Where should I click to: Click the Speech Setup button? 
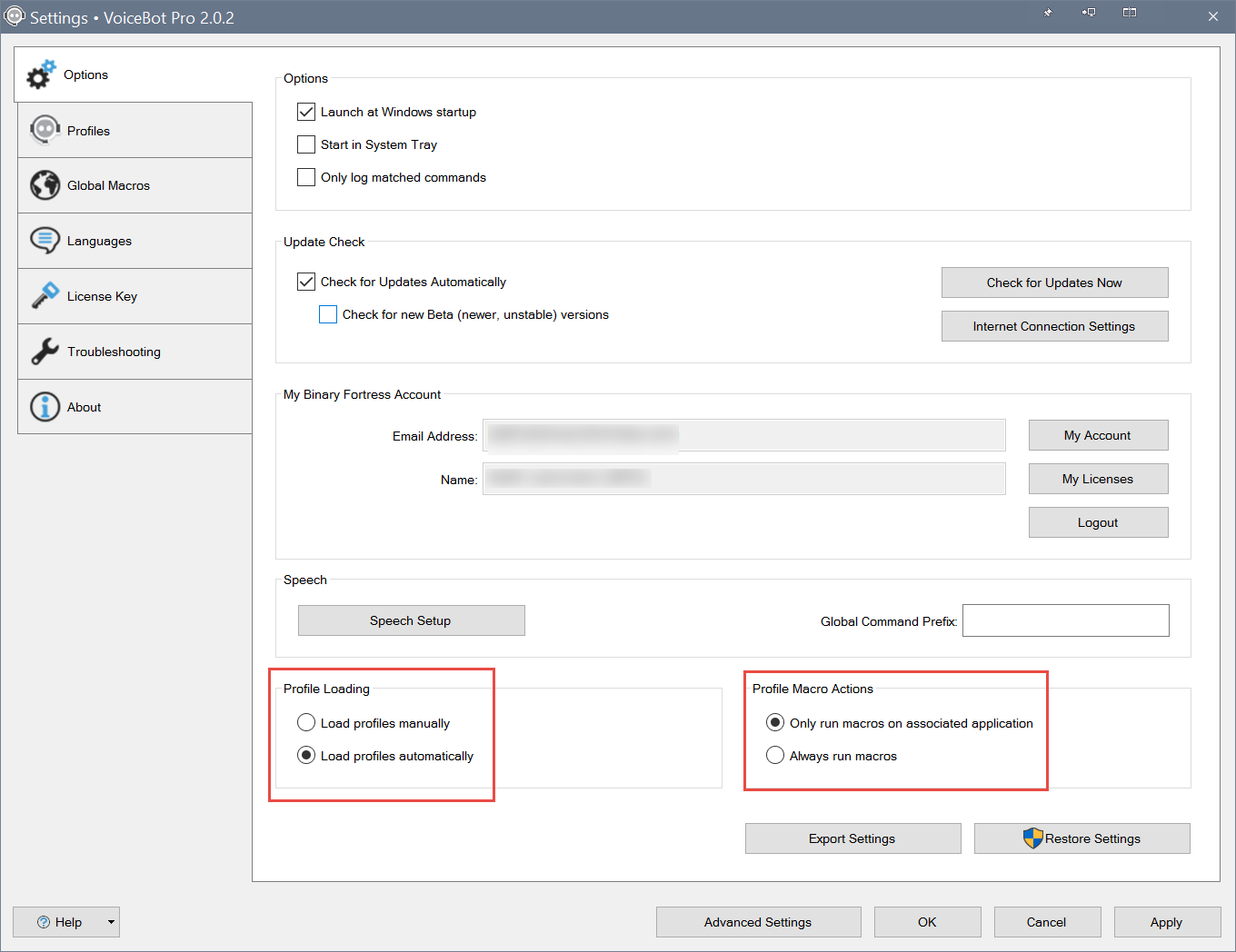(x=411, y=620)
